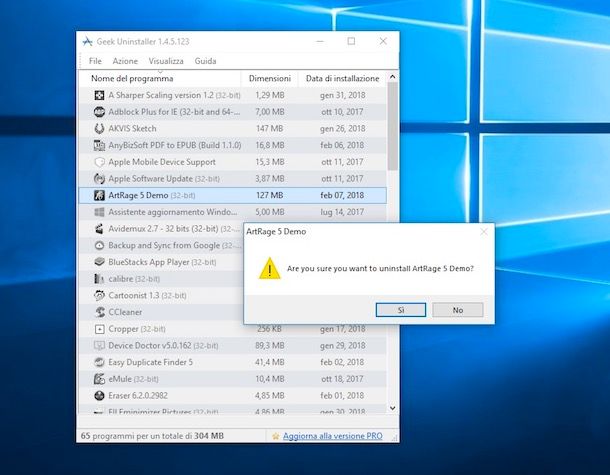The width and height of the screenshot is (610, 475).
Task: Click the 16,8 MB size cell
Action: click(x=270, y=145)
